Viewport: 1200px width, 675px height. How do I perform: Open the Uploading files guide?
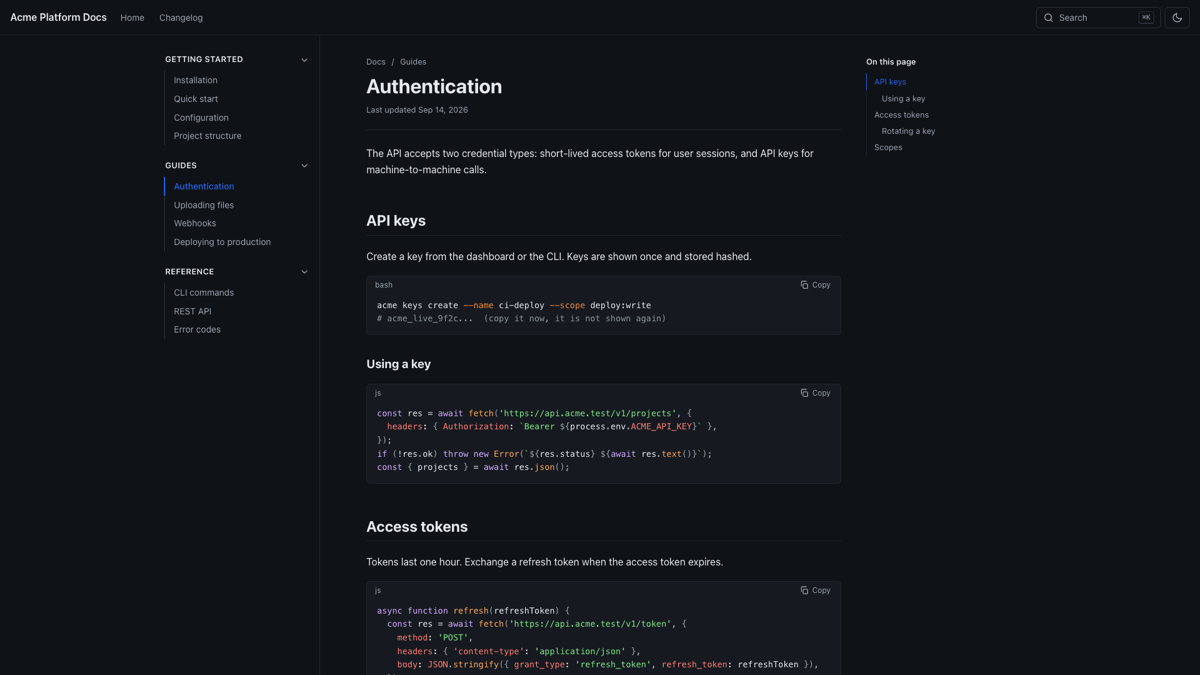204,205
